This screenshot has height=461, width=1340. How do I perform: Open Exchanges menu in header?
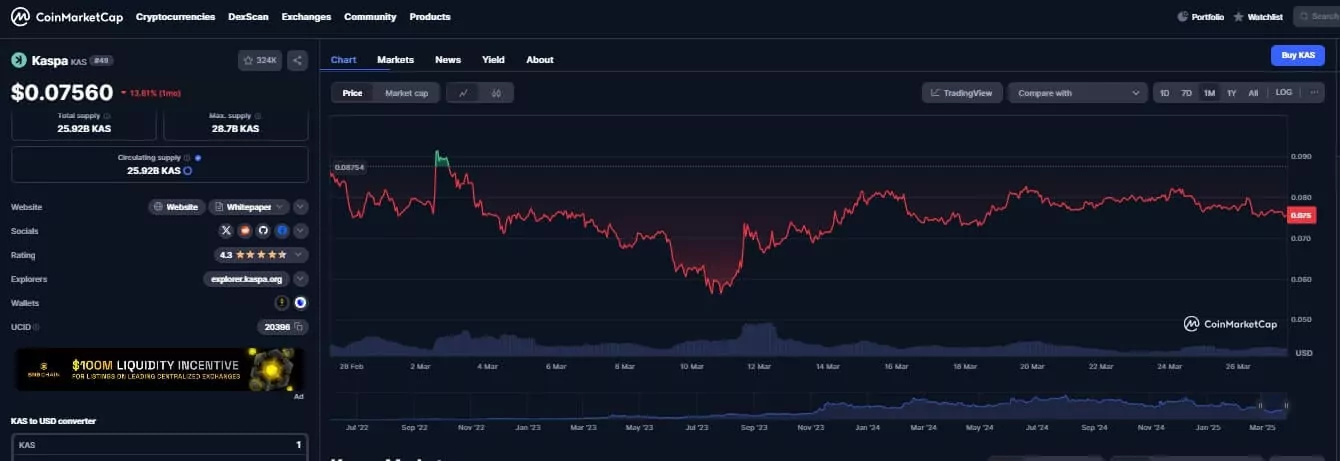(x=306, y=17)
